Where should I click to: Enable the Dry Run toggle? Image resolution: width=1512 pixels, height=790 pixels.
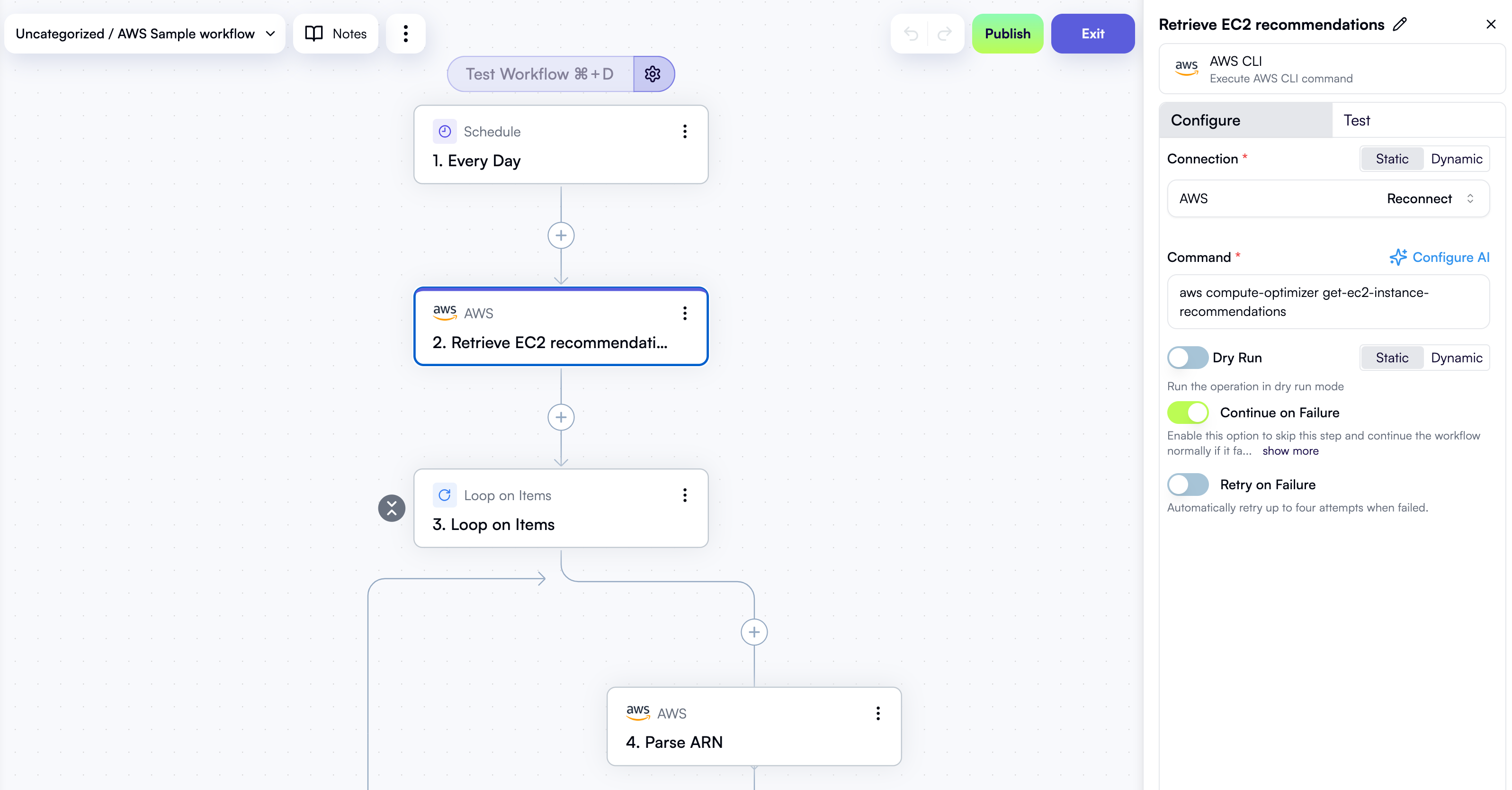tap(1188, 358)
